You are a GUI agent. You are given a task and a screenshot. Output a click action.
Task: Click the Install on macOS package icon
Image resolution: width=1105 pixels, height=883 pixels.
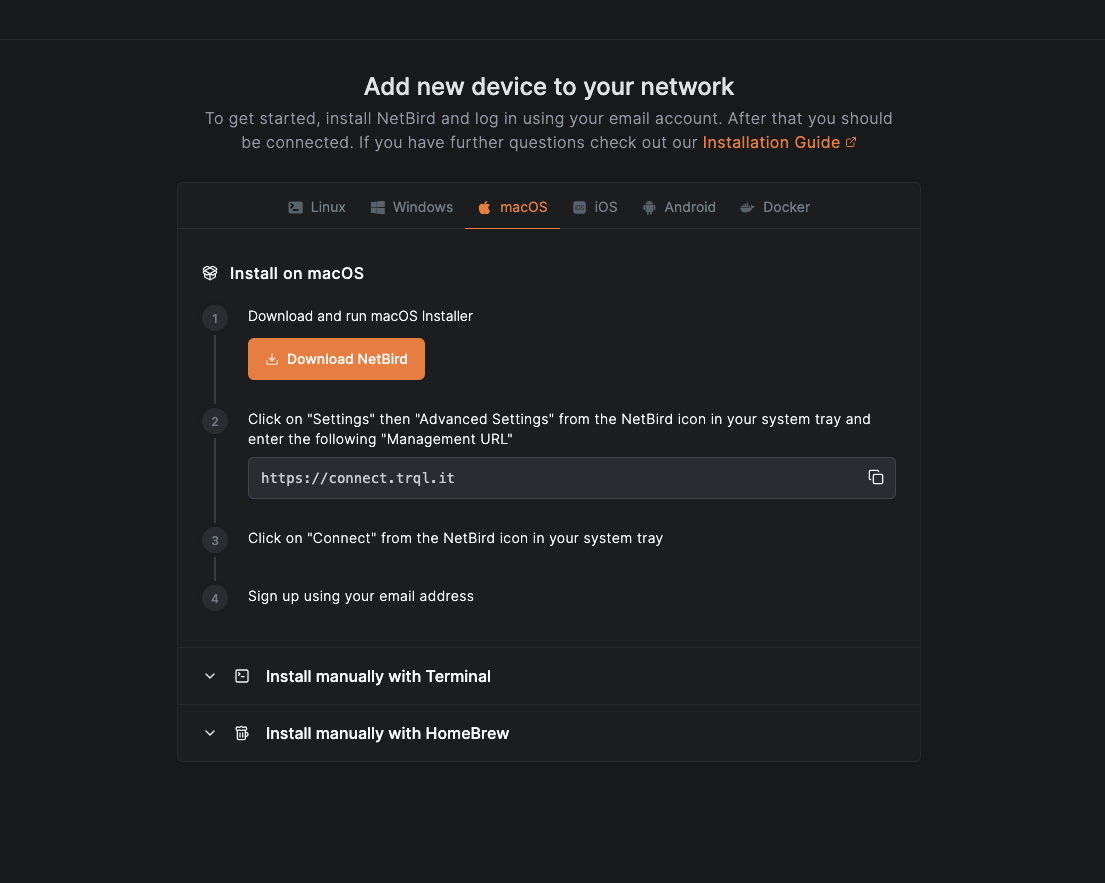[210, 273]
